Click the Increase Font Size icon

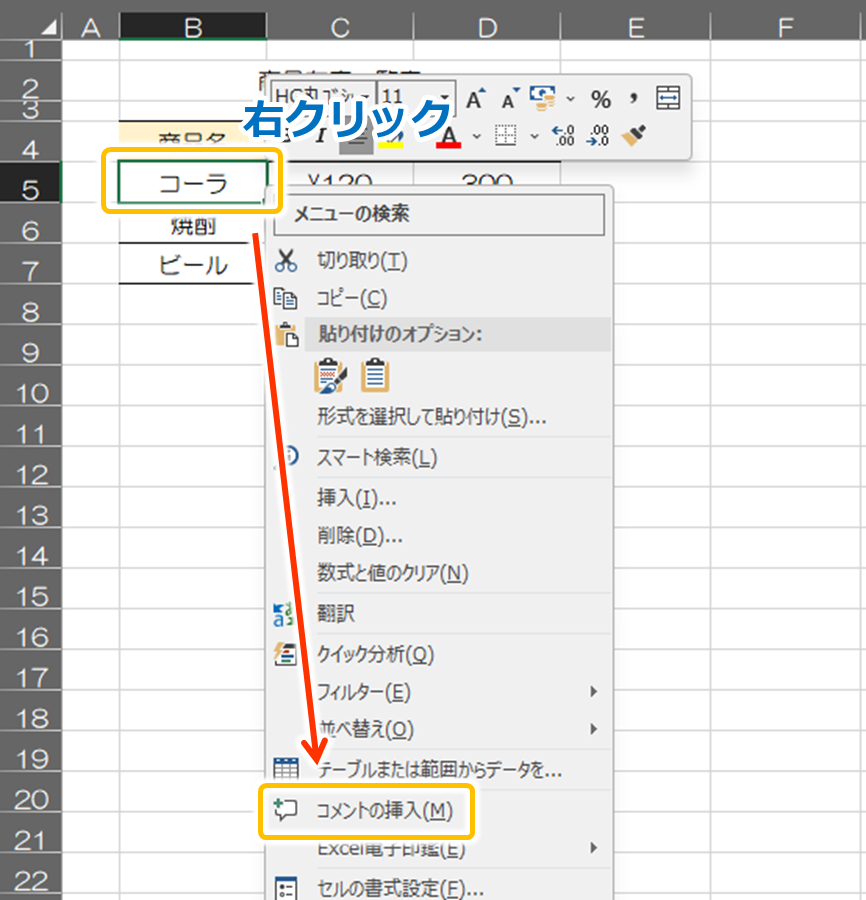(x=475, y=98)
